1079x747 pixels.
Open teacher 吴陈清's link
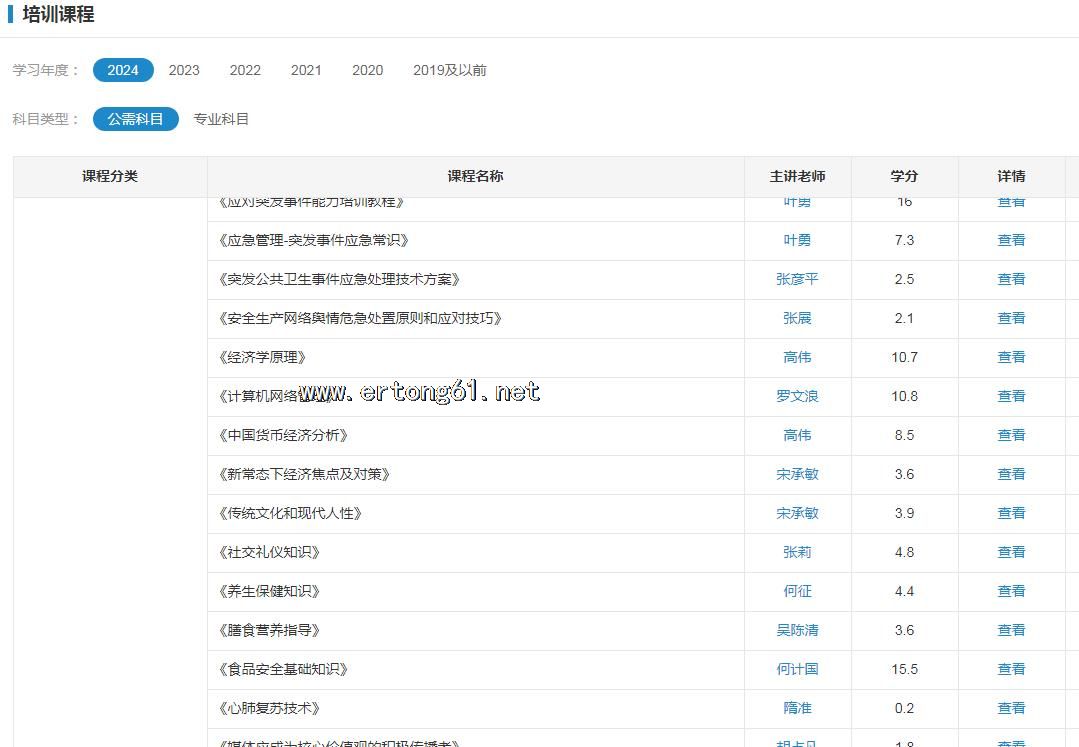(797, 630)
